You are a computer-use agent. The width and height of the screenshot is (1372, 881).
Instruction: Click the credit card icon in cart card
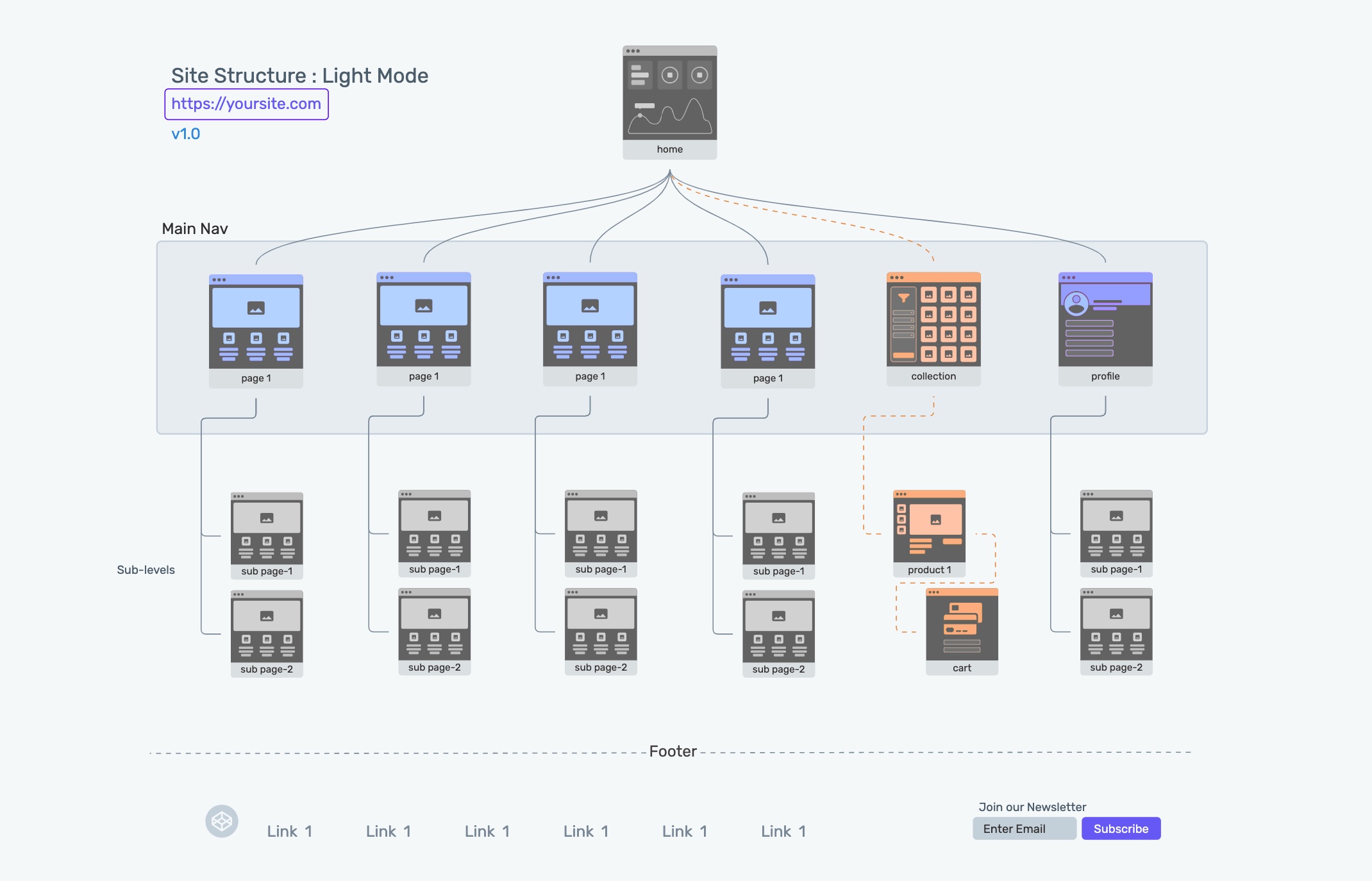coord(962,617)
